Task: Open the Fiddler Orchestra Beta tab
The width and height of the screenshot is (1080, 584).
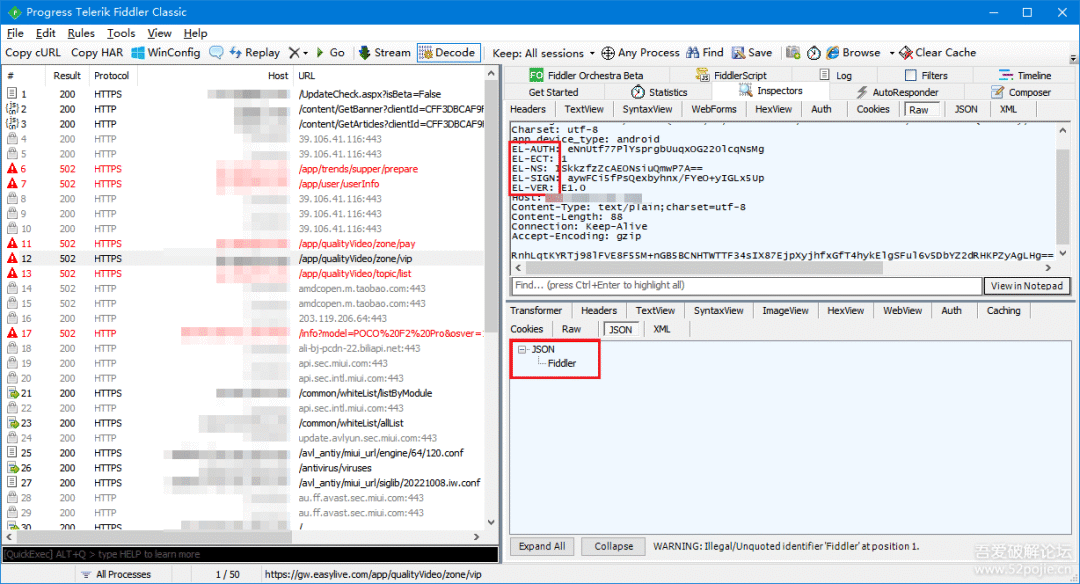Action: (586, 75)
